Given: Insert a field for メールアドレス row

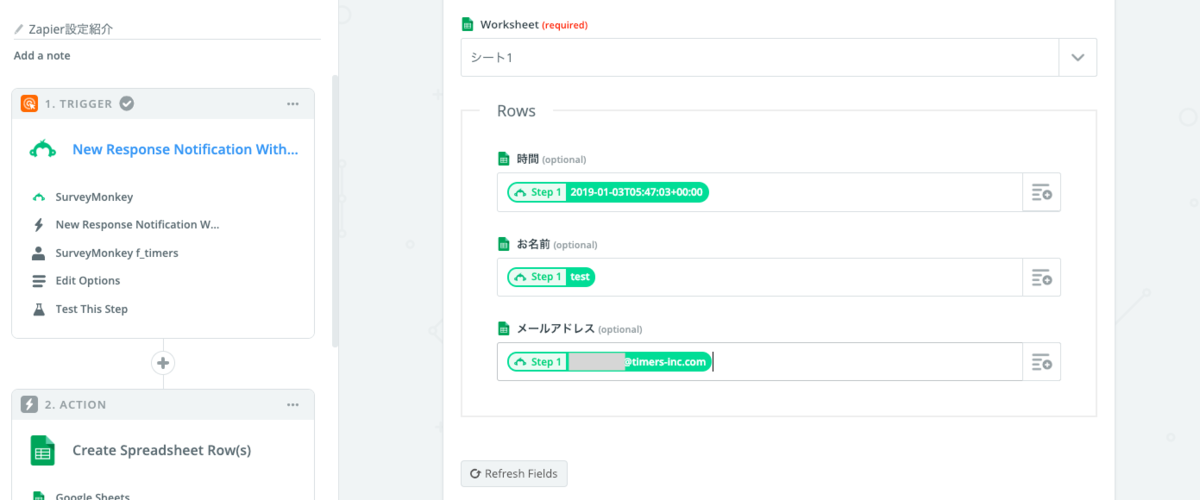Looking at the screenshot, I should click(1041, 362).
